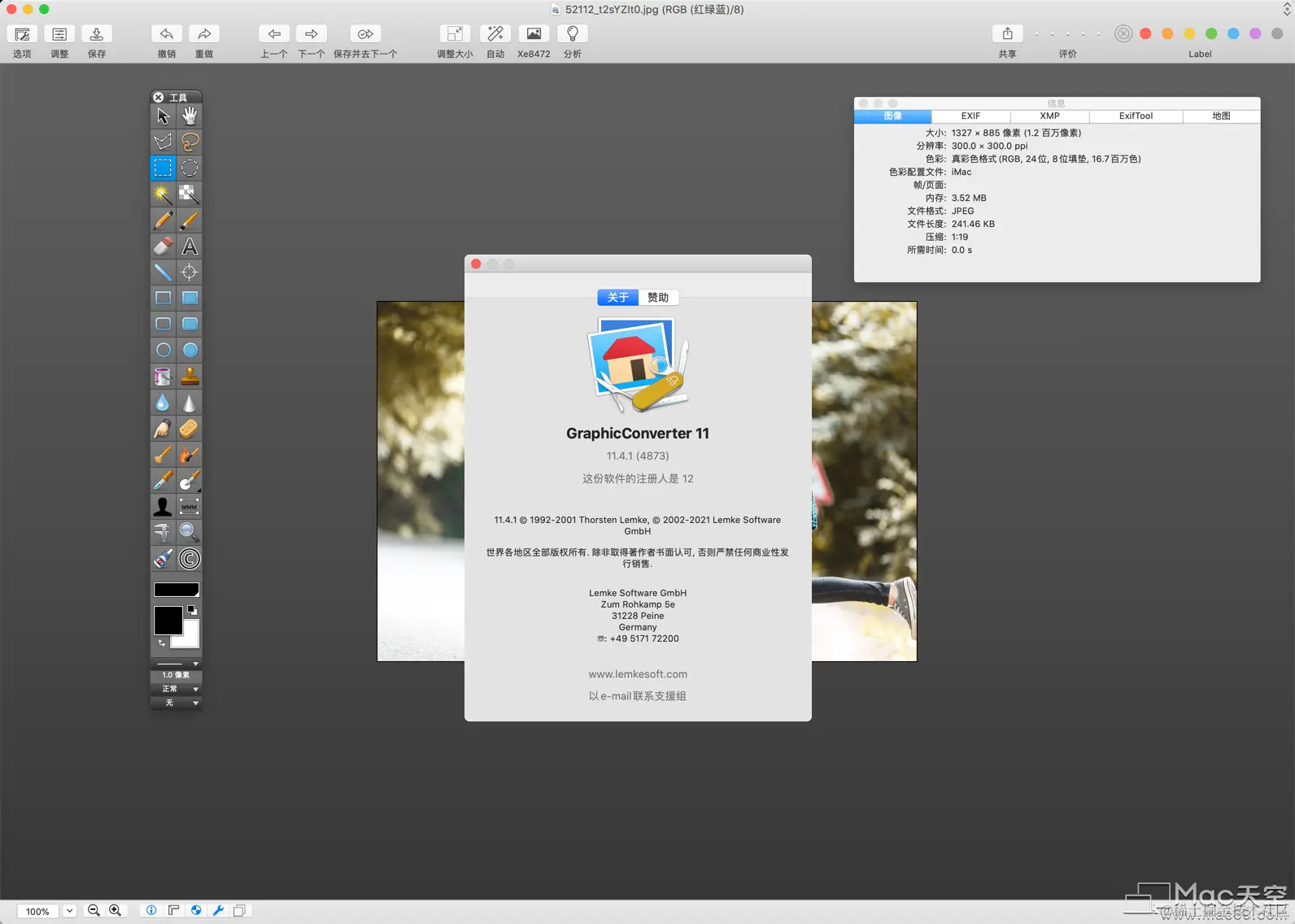
Task: Pick the eyedropper color tool
Action: coord(163,481)
